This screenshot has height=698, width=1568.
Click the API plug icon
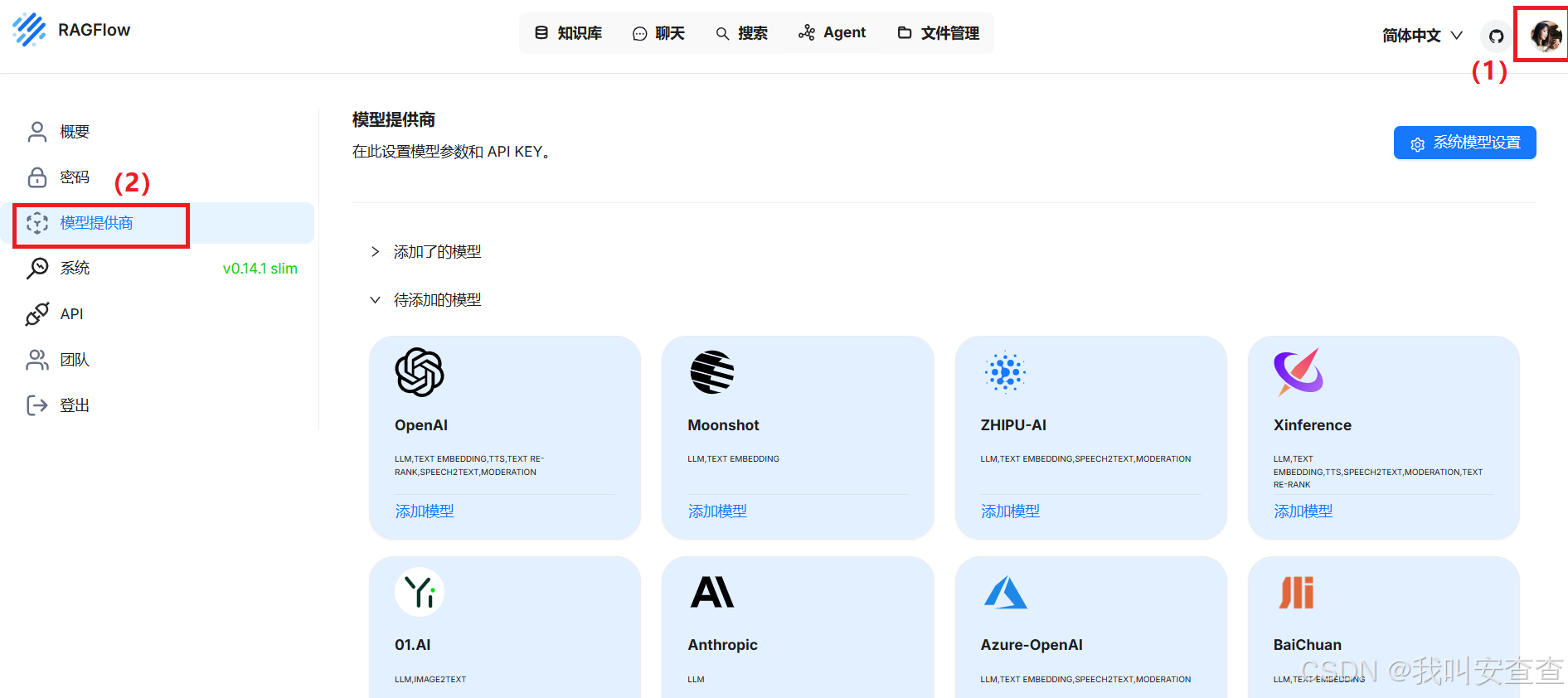[37, 314]
